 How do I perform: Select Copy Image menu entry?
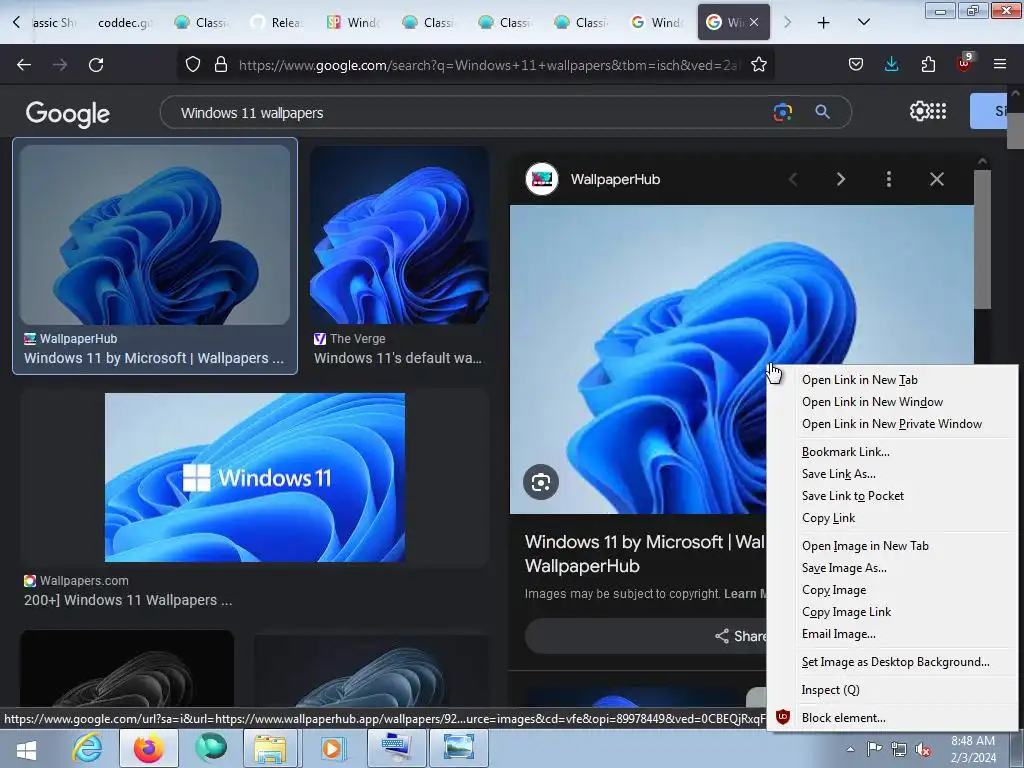pos(834,590)
